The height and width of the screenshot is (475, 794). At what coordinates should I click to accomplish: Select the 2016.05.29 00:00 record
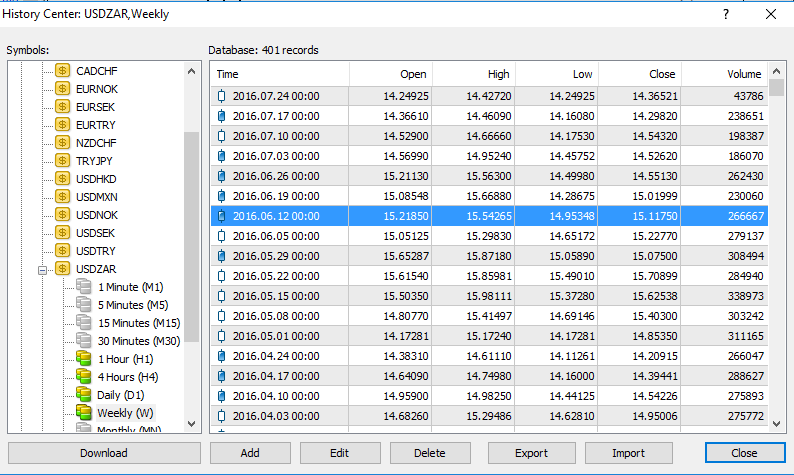489,256
